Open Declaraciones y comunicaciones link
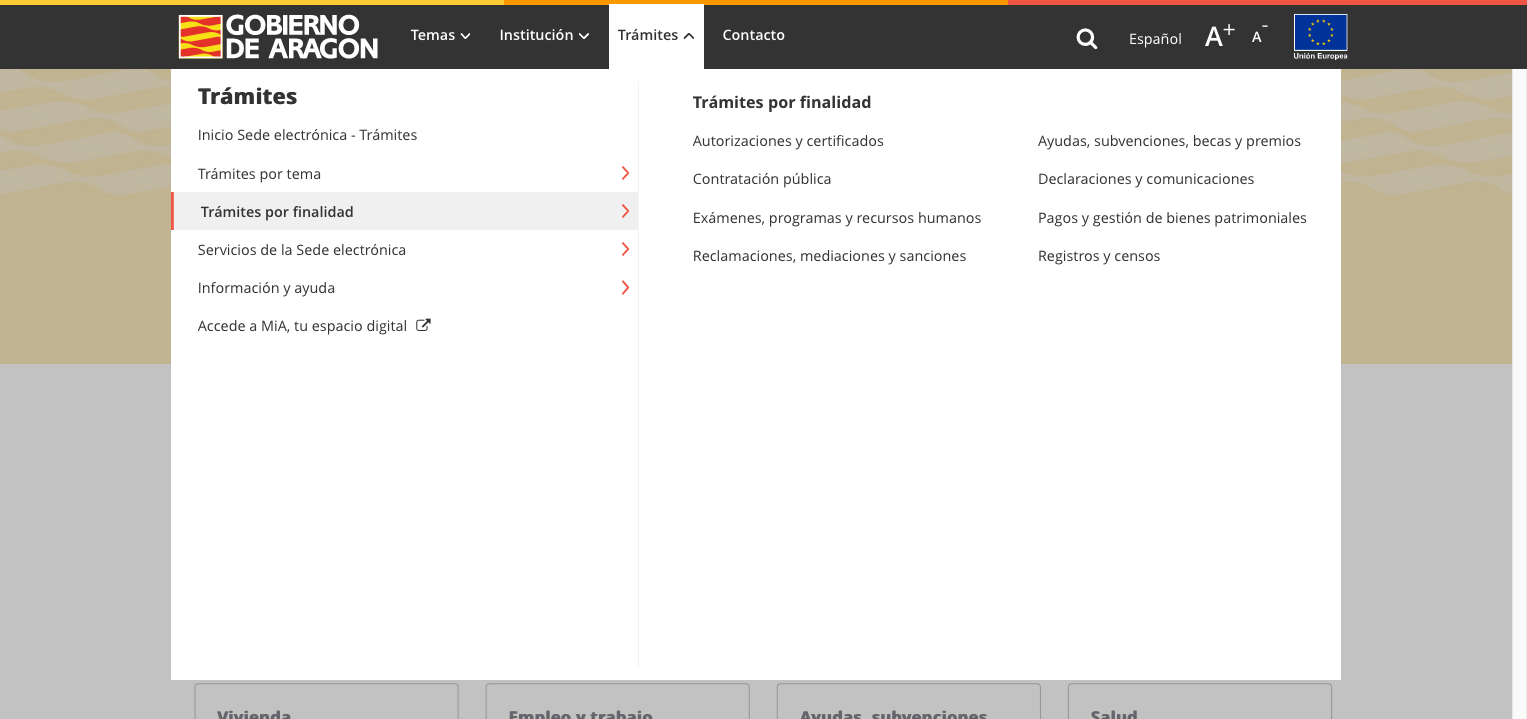The image size is (1527, 719). tap(1146, 179)
